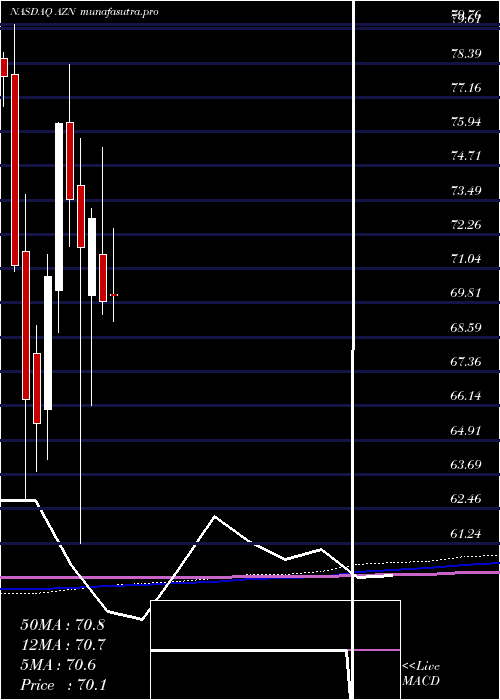Viewport: 500px width, 700px height.
Task: Click the 71.04 price axis label
Action: [x=466, y=258]
